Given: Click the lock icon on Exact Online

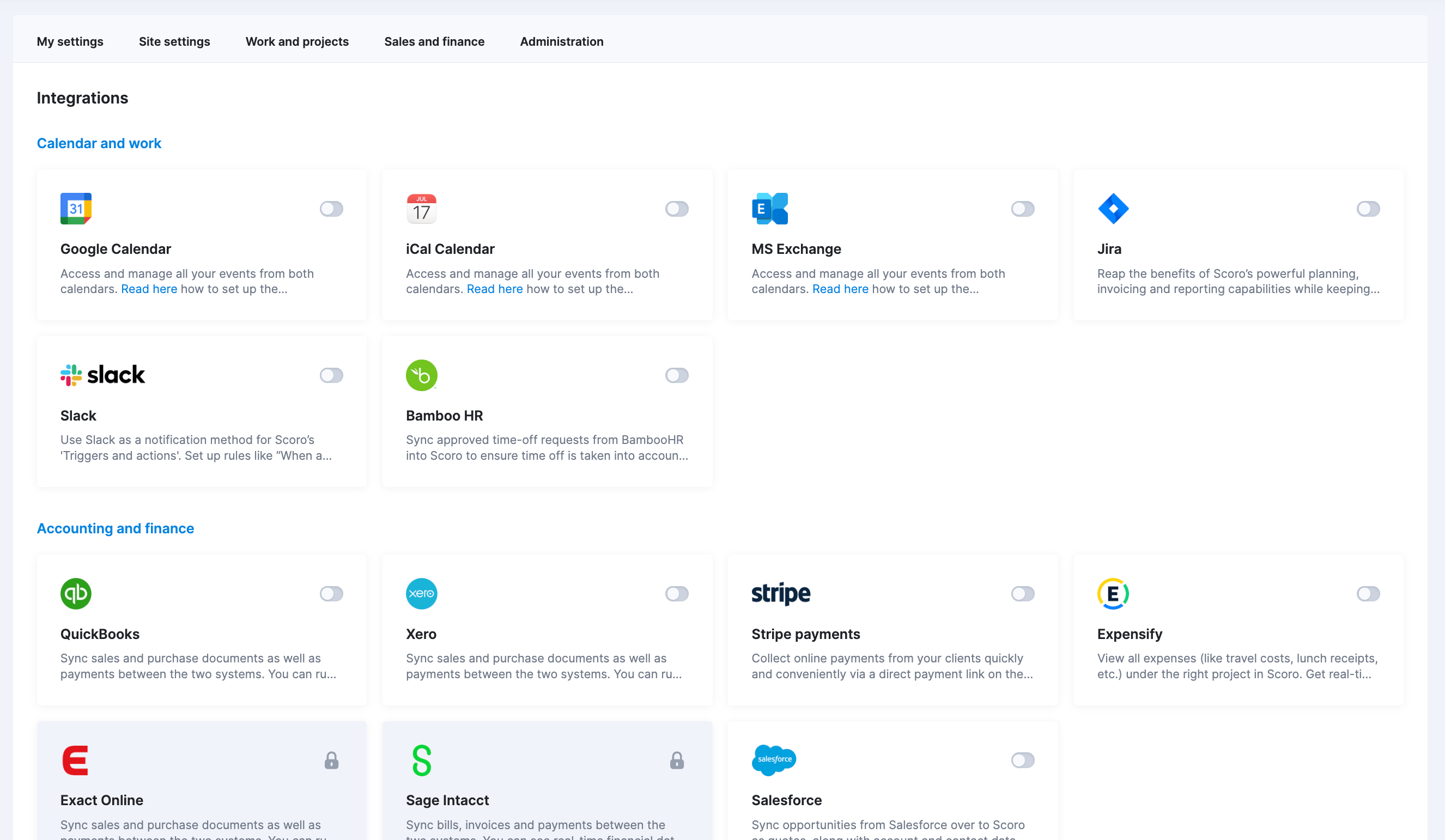Looking at the screenshot, I should (331, 760).
